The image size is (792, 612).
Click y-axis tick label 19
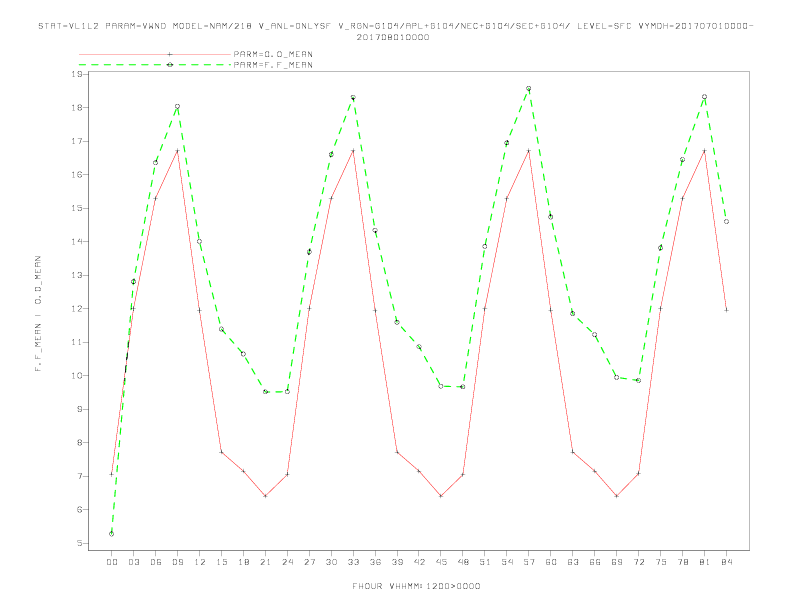pos(77,74)
